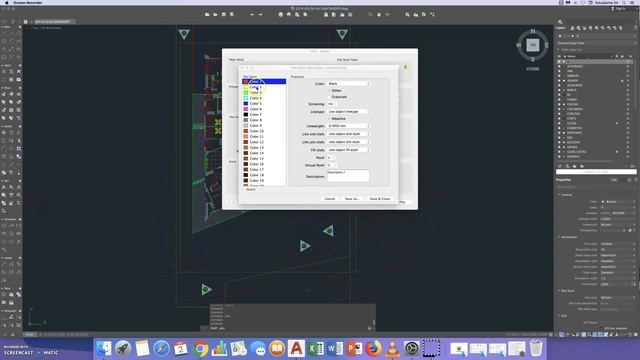Screen dimensions: 640x360
Task: Click the S compass direction on the ViewCube
Action: (x=533, y=60)
